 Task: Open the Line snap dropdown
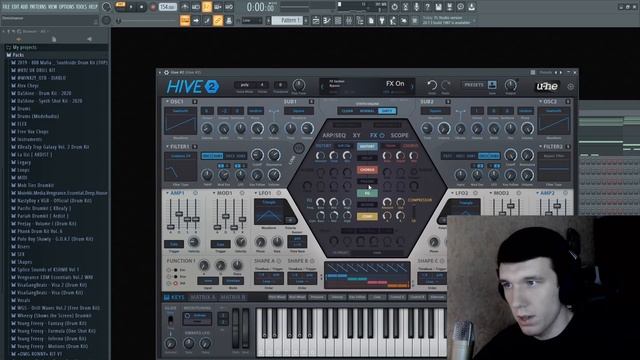point(252,20)
